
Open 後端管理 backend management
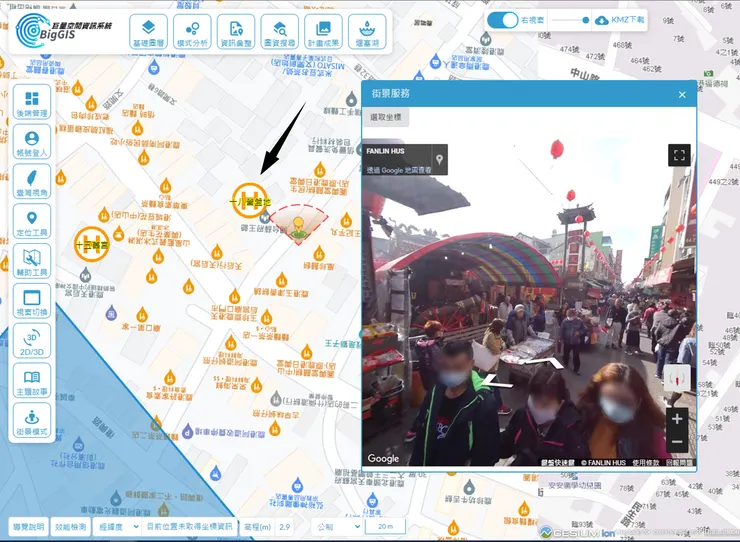point(32,102)
